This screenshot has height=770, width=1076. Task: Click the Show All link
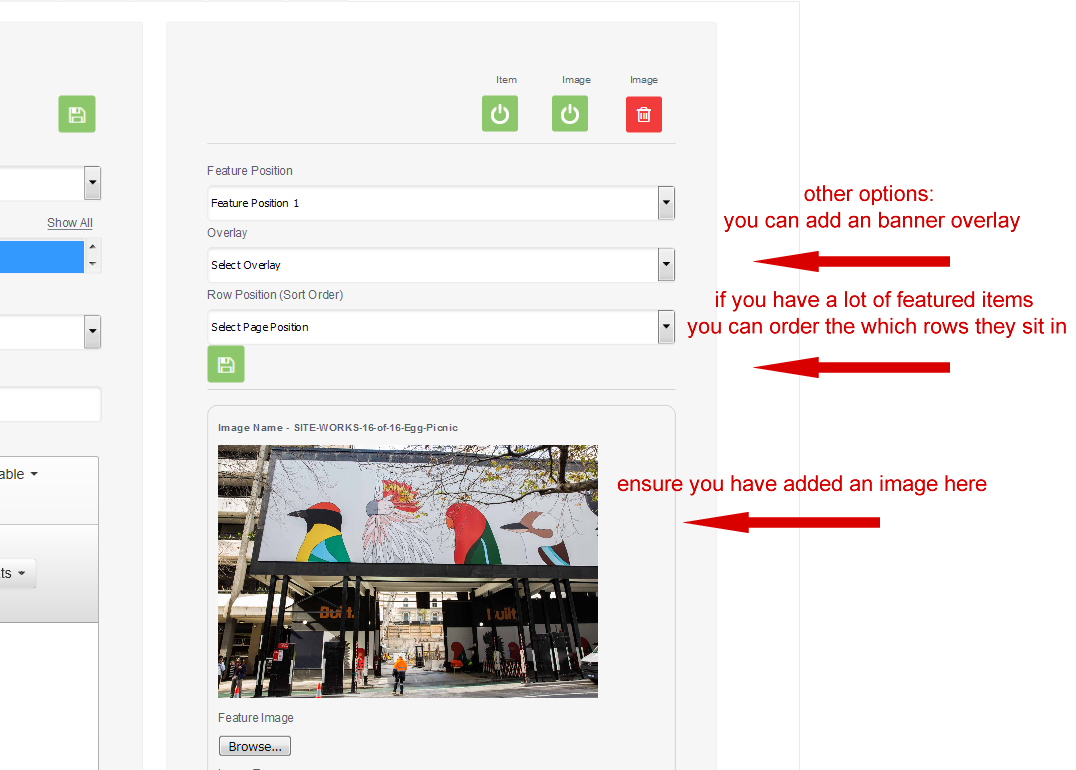coord(69,223)
